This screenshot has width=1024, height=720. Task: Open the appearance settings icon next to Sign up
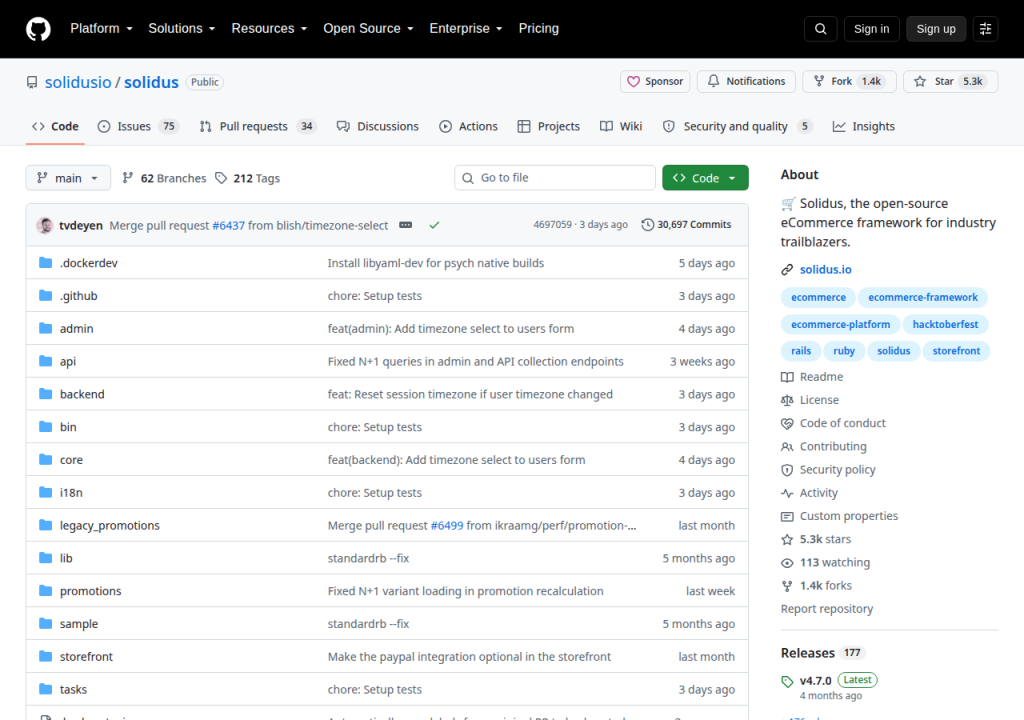(x=985, y=29)
